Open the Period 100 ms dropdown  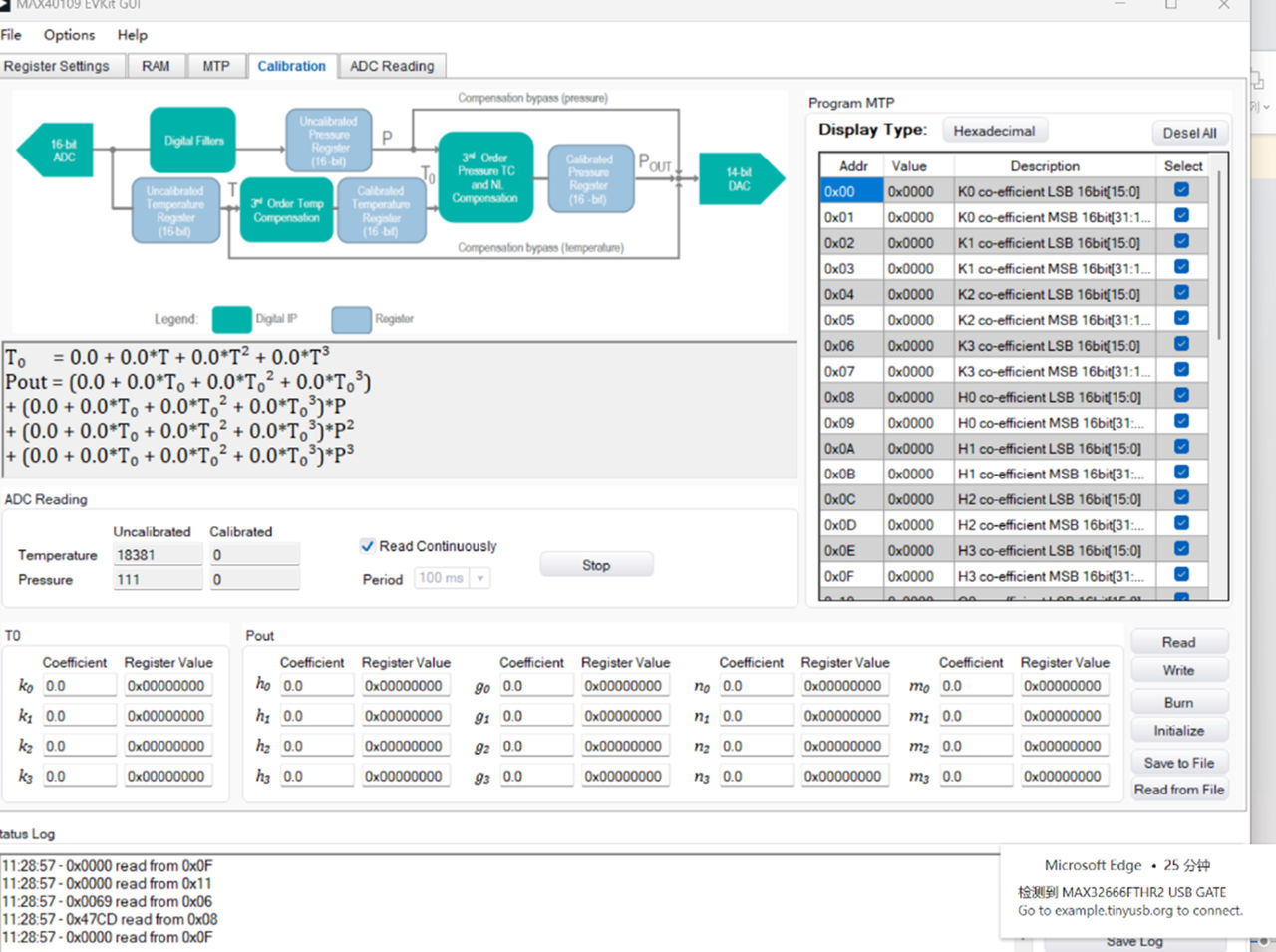click(x=480, y=578)
